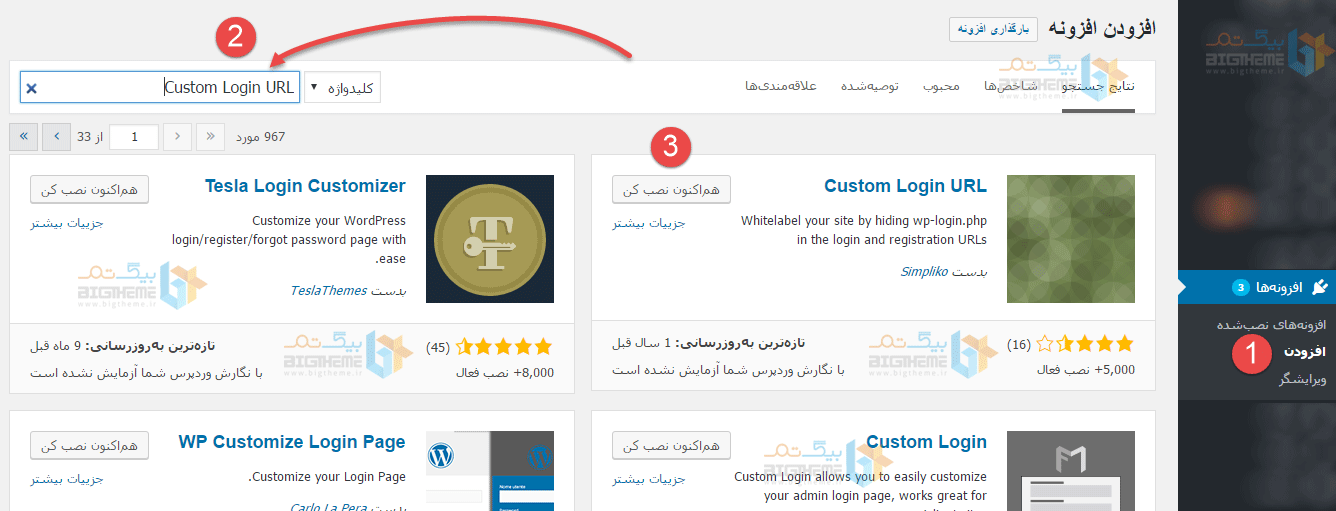Click the plugin search input field
The height and width of the screenshot is (511, 1336).
160,87
